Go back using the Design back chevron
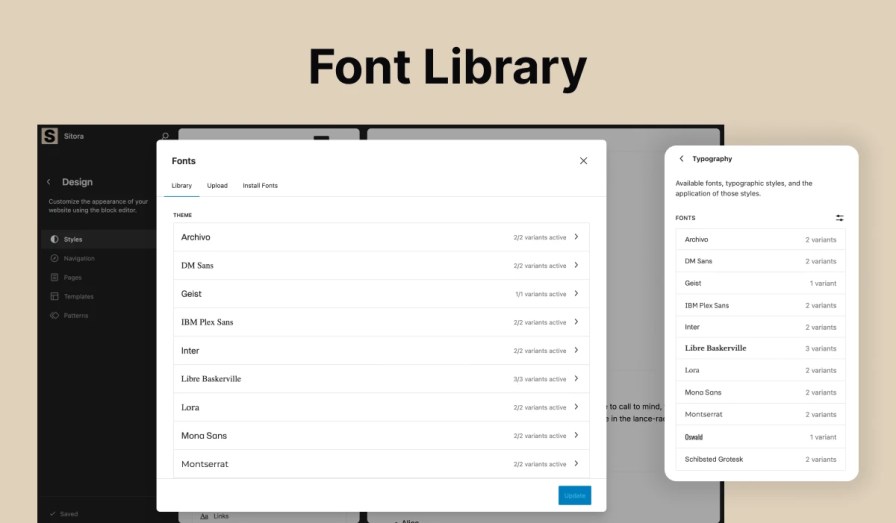Screen dimensions: 896x523 (x=49, y=182)
